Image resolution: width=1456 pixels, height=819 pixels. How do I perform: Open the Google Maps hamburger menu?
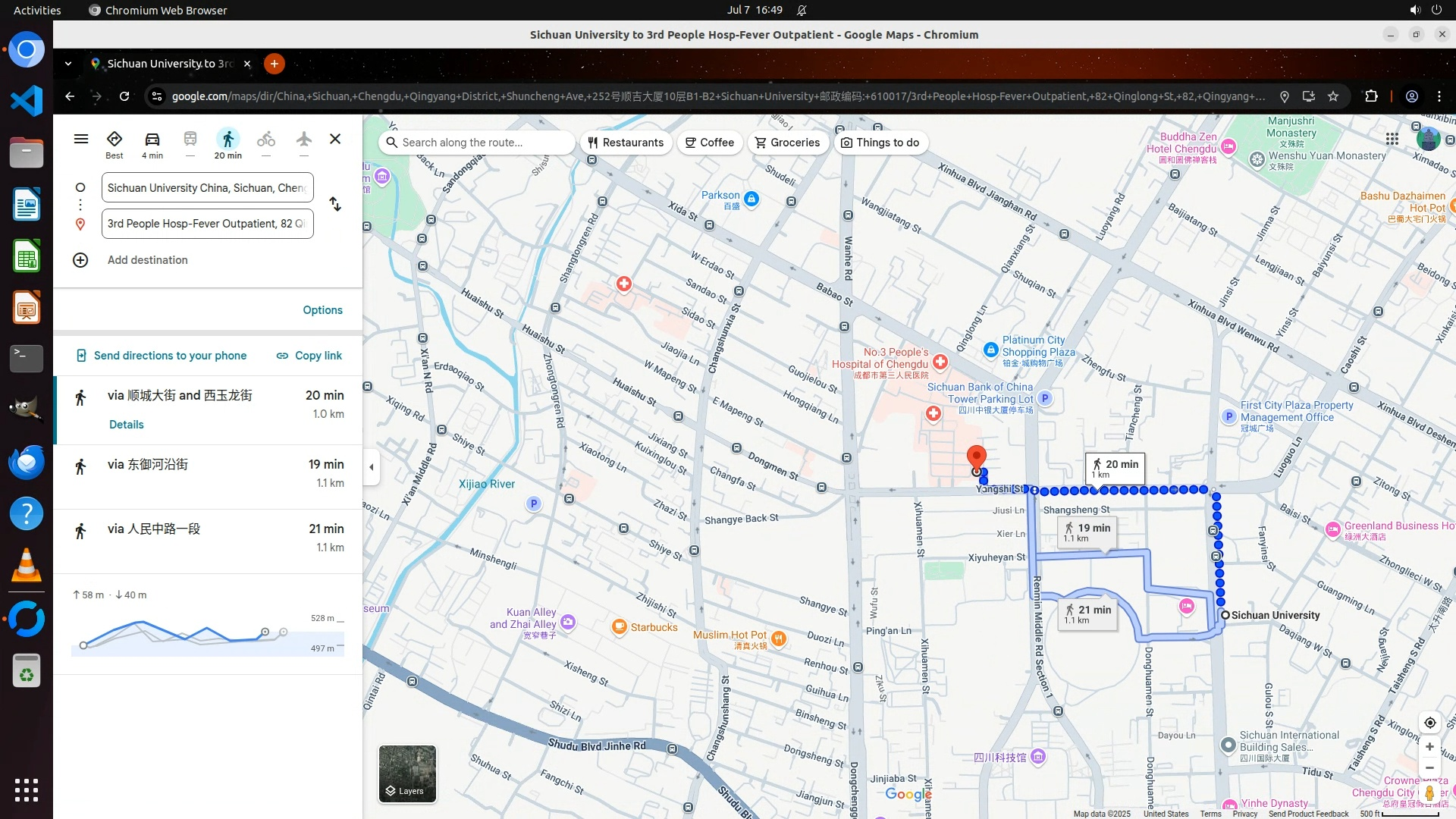(81, 139)
